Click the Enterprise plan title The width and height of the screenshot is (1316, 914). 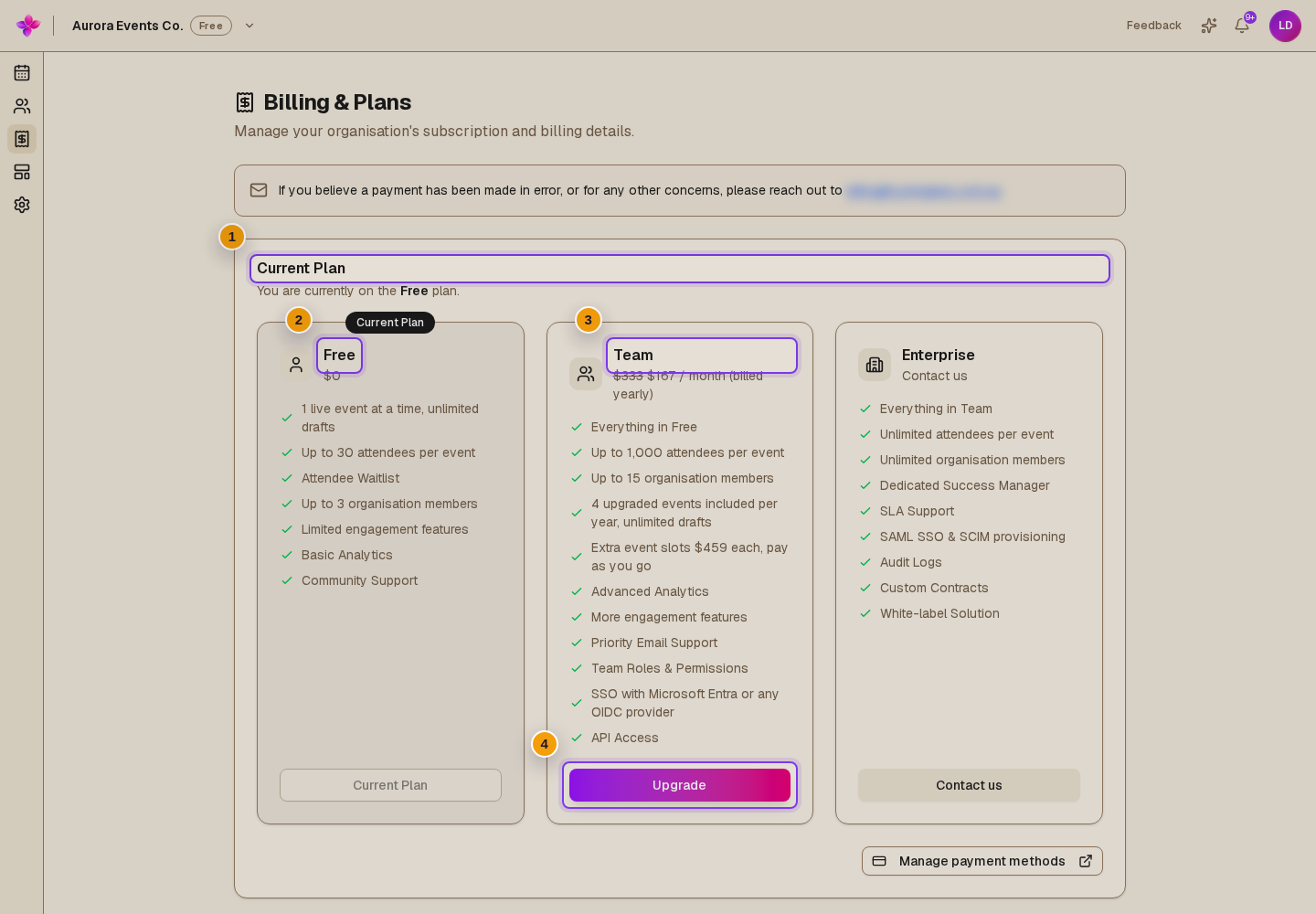pyautogui.click(x=939, y=356)
